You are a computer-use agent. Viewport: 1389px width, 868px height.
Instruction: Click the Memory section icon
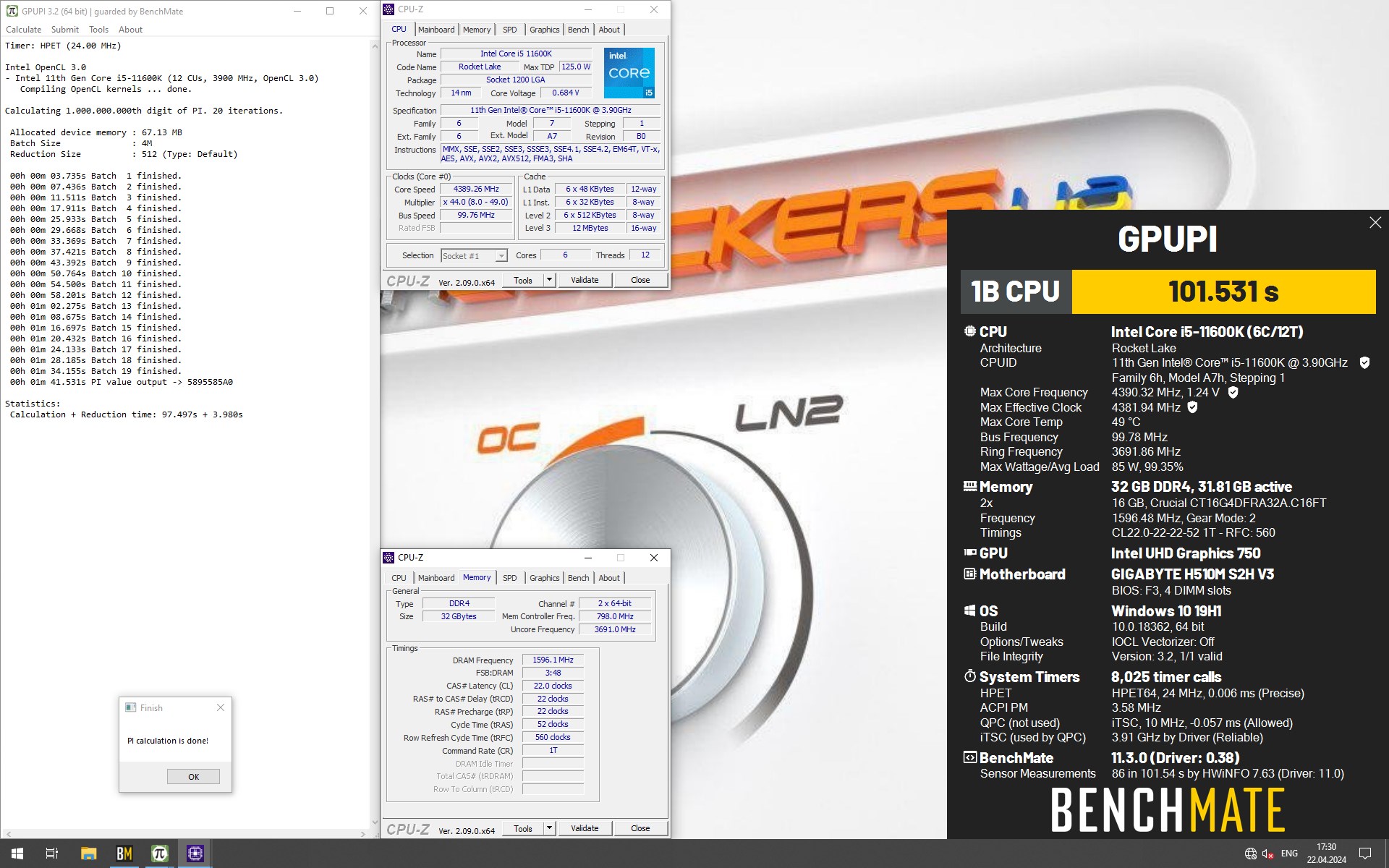pos(970,486)
